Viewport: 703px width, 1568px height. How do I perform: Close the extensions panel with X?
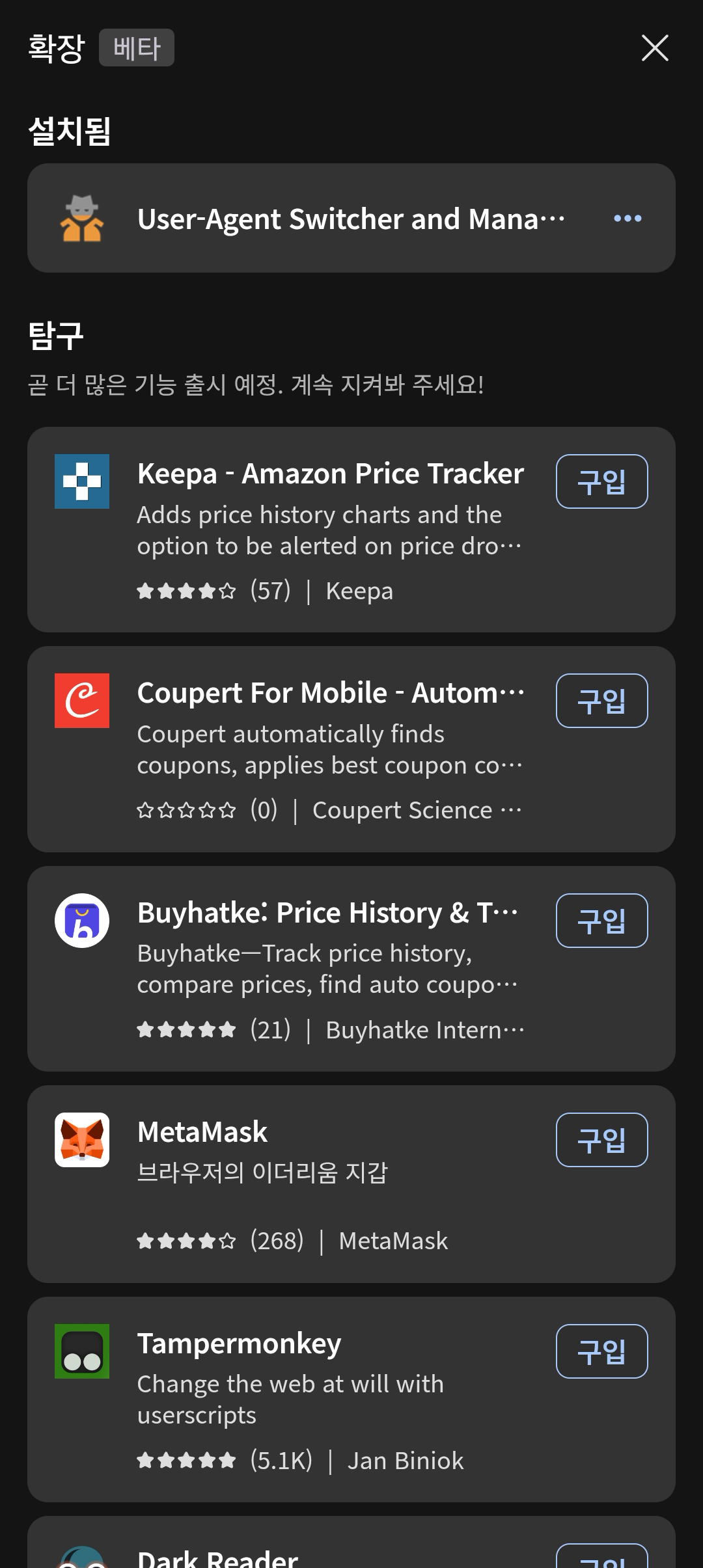(655, 48)
